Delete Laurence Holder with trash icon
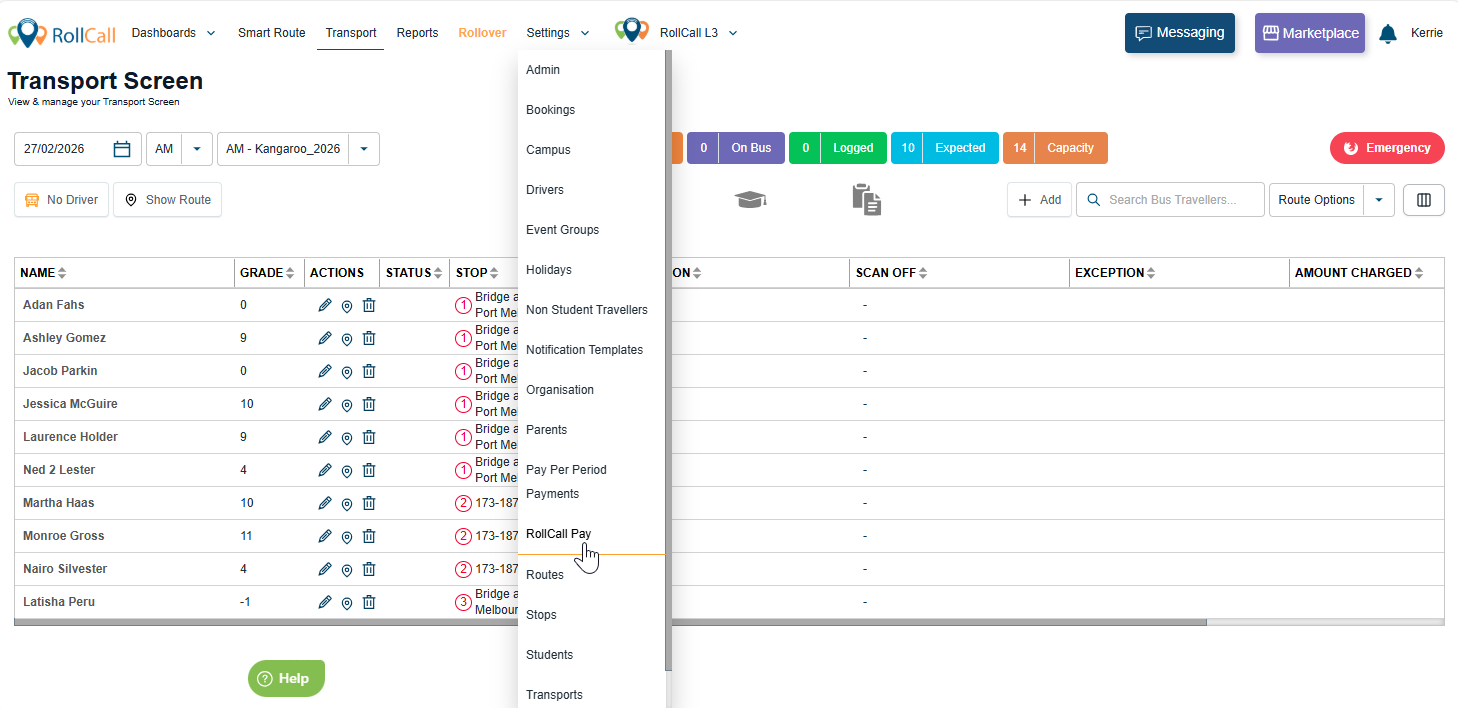This screenshot has width=1458, height=708. pos(369,437)
